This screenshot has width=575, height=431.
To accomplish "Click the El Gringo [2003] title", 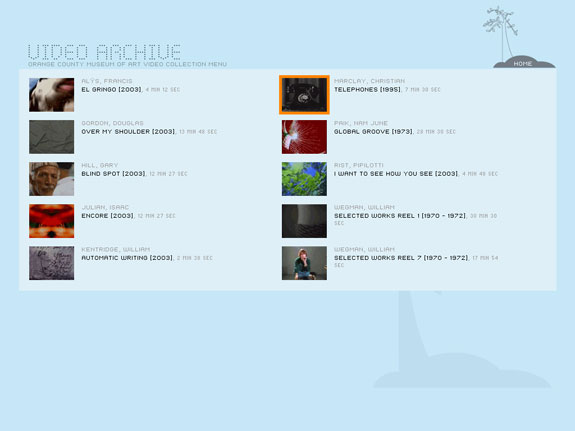I will pyautogui.click(x=111, y=90).
